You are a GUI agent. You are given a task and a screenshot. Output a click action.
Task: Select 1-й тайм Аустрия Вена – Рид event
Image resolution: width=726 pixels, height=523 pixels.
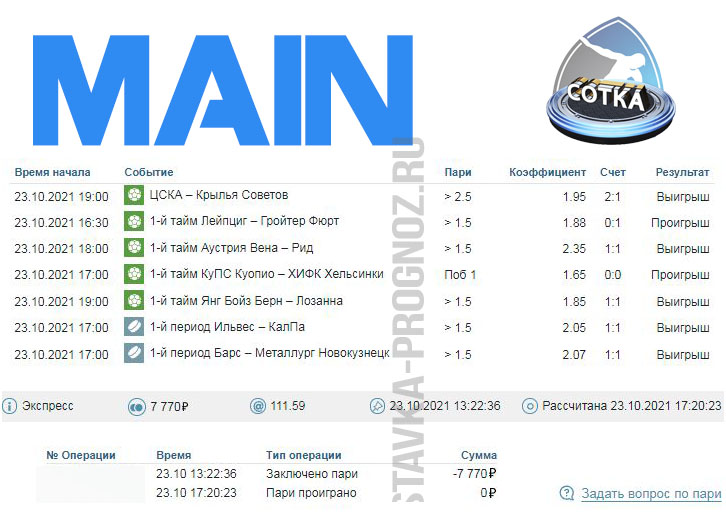[231, 248]
